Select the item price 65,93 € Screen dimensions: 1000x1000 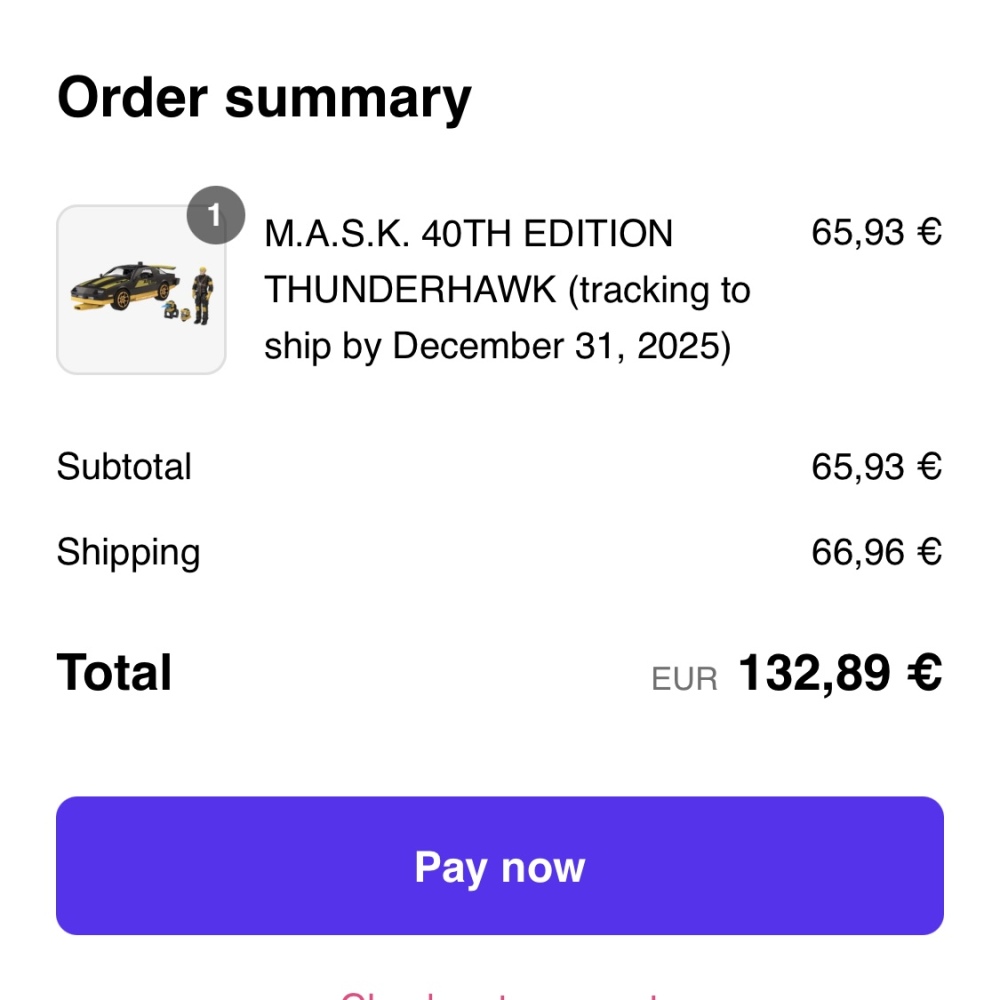click(x=876, y=232)
